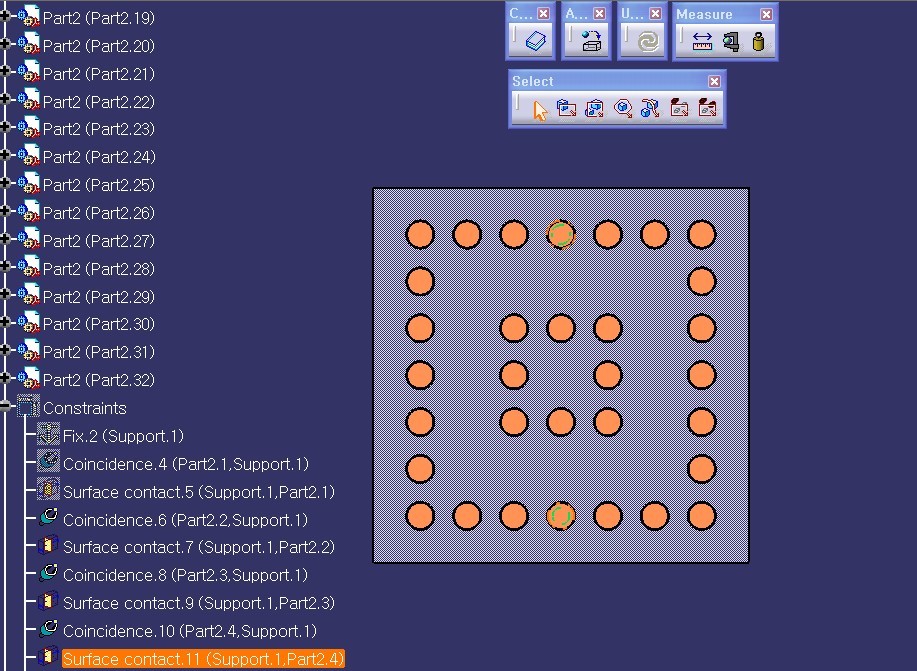This screenshot has width=917, height=671.
Task: Expand the Part2 (Part2.20) tree node
Action: pyautogui.click(x=5, y=43)
